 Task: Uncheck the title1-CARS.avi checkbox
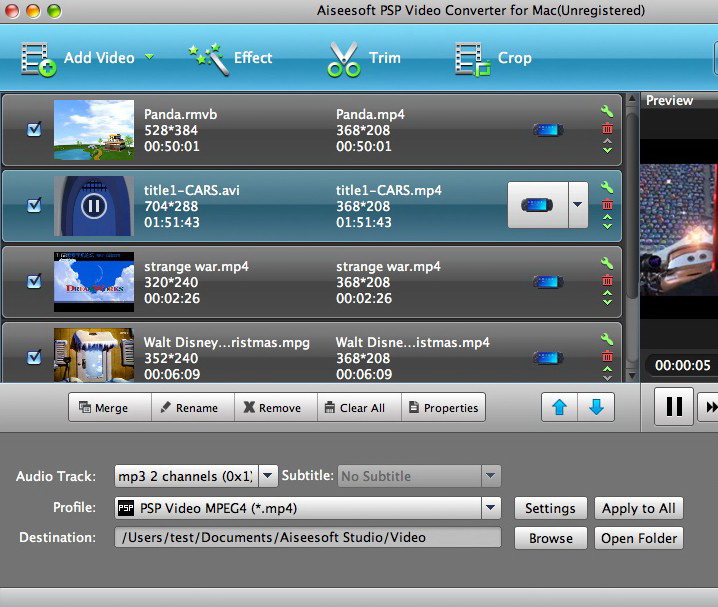(34, 205)
